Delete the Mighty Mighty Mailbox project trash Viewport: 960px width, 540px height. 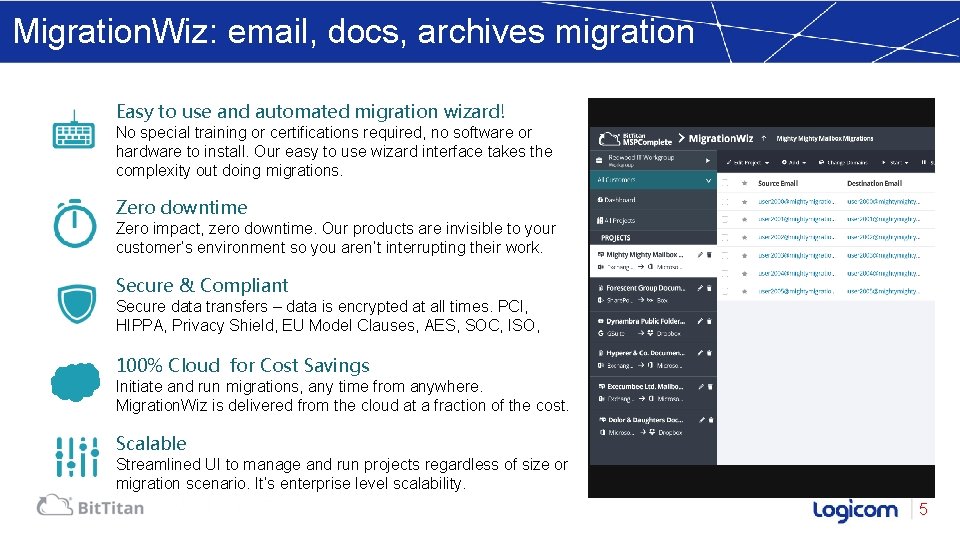pos(710,255)
